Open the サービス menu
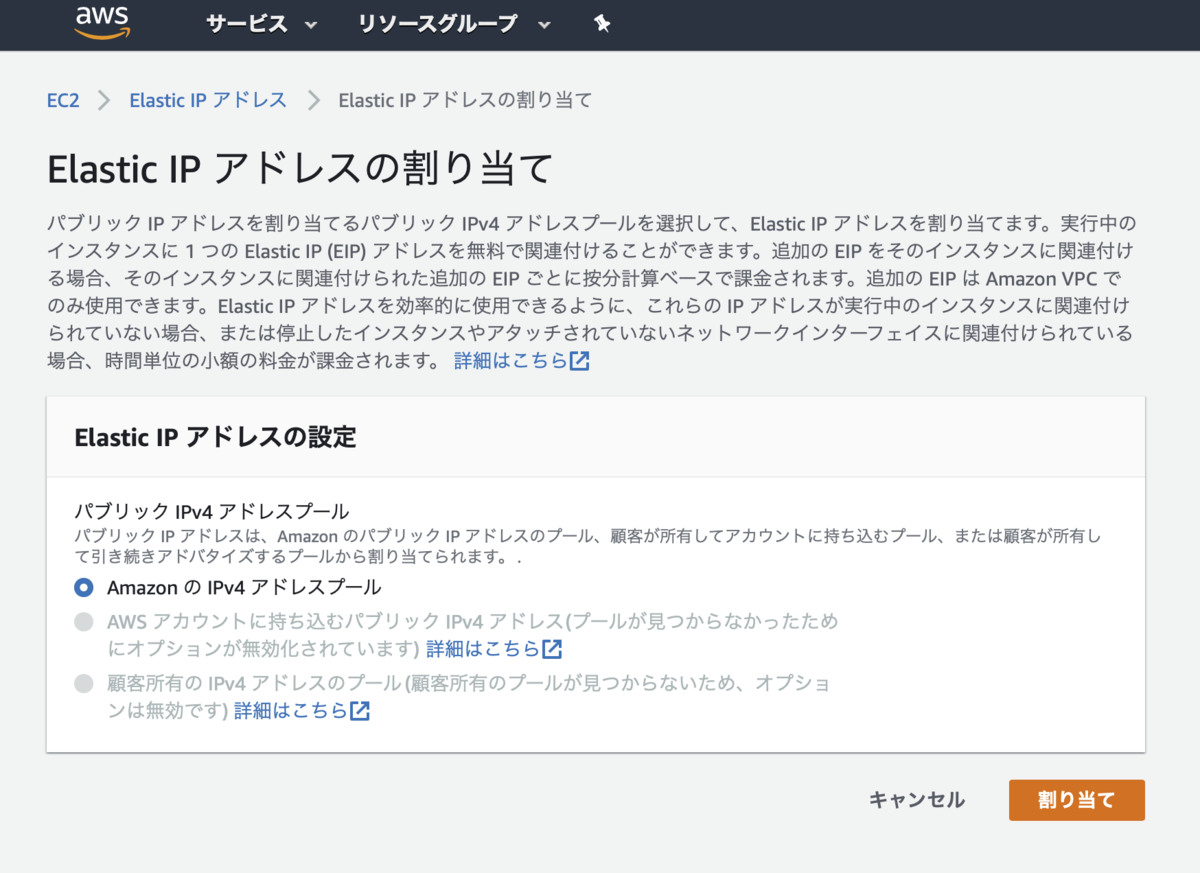This screenshot has height=873, width=1200. [x=246, y=24]
